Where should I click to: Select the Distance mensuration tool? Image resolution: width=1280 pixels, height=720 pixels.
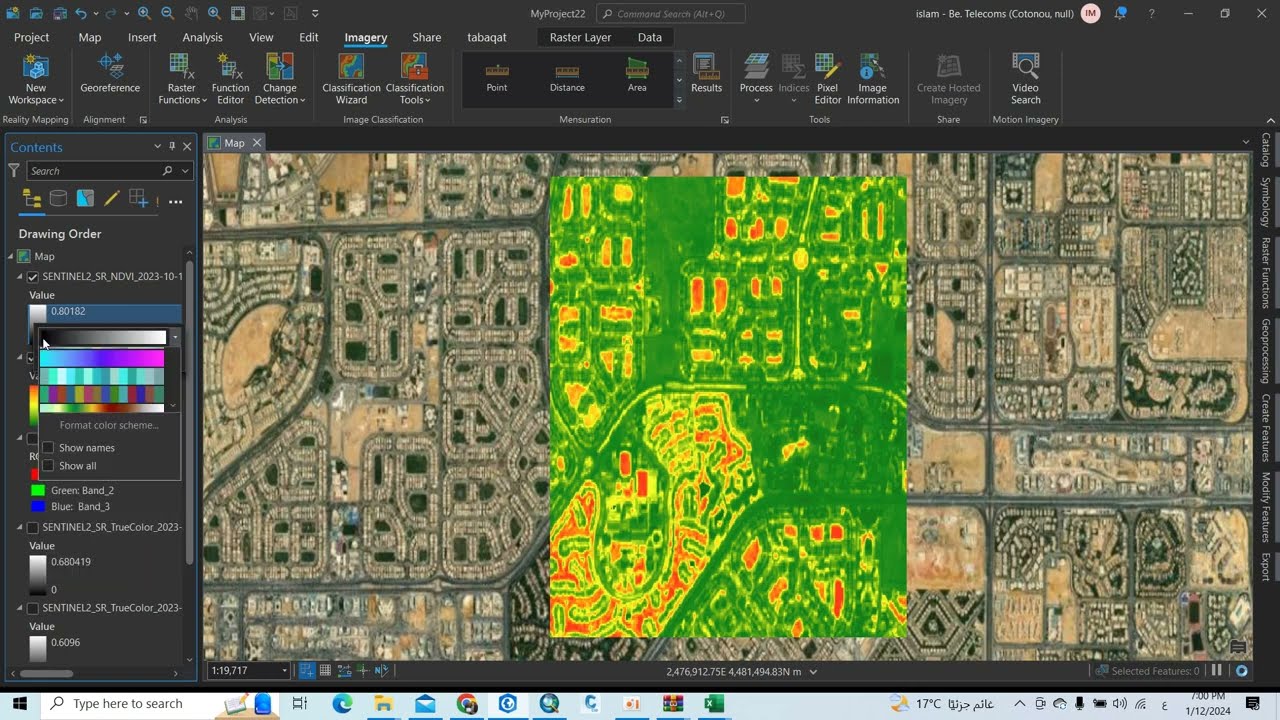567,78
